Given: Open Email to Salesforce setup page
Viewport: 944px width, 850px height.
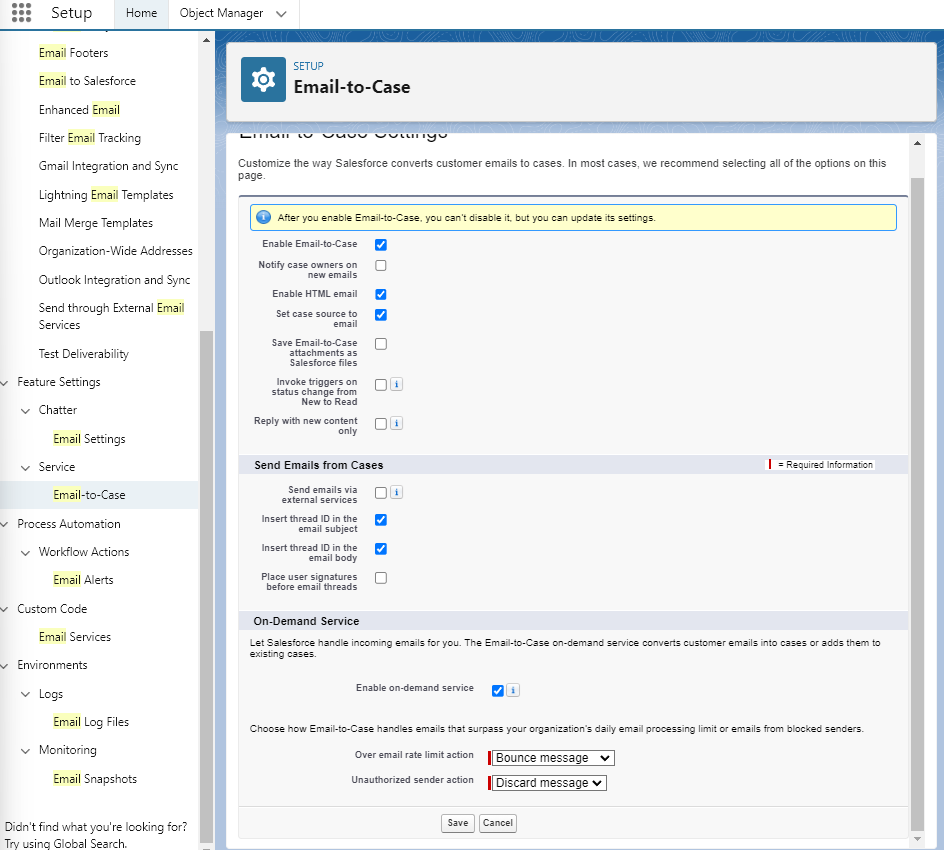Looking at the screenshot, I should (x=87, y=81).
